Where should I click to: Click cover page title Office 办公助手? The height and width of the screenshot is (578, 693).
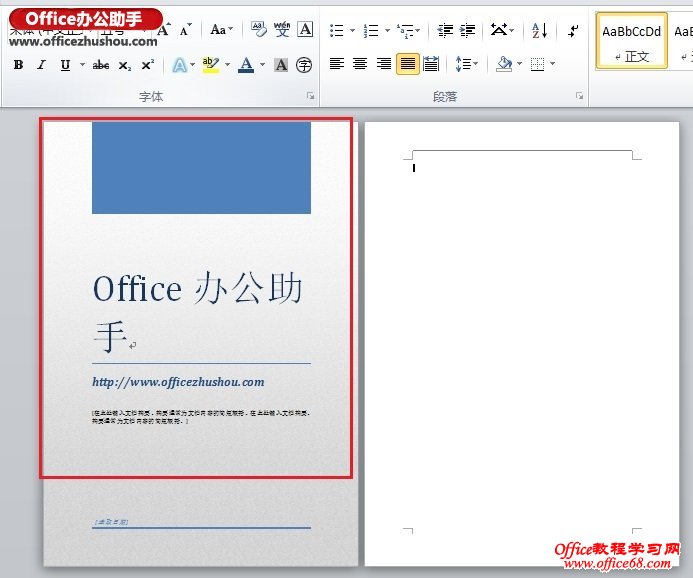click(198, 311)
